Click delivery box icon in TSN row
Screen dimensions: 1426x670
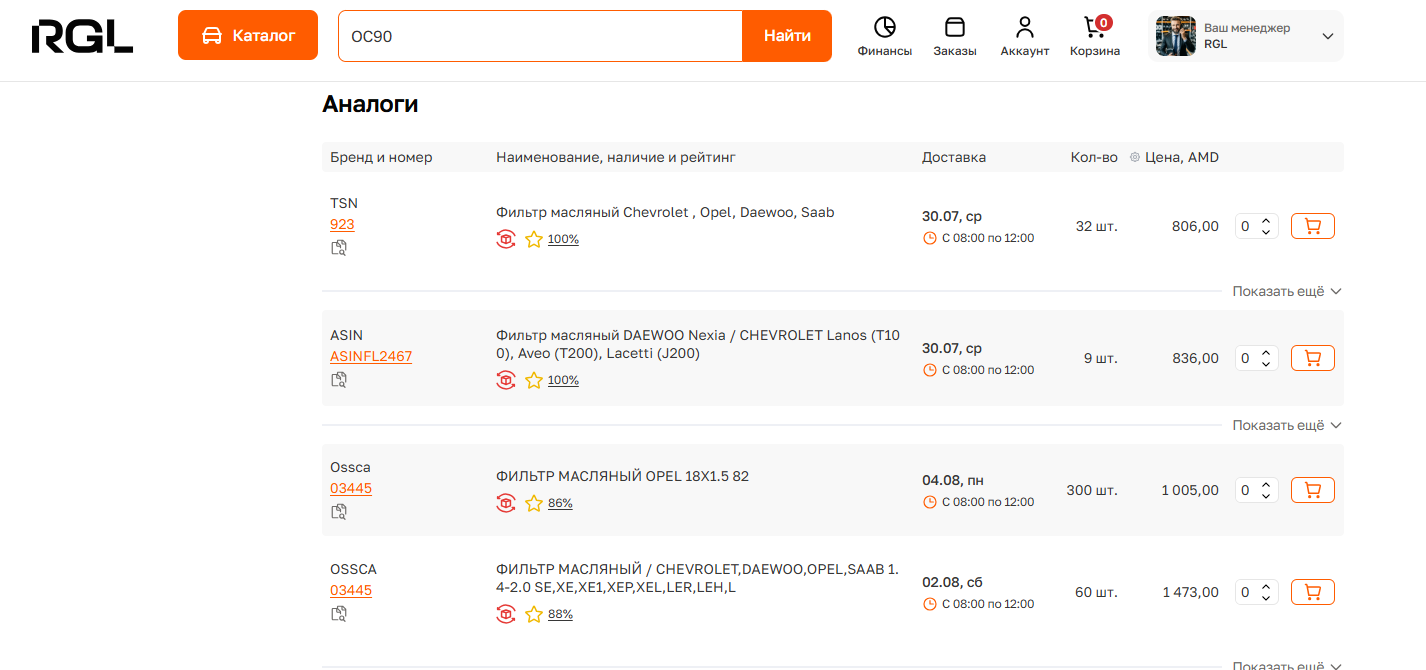(506, 239)
